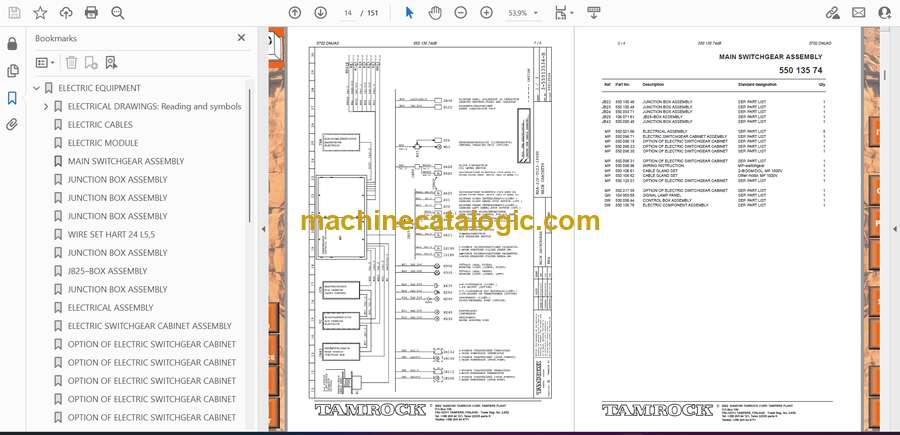Open the find text search tool
900x435 pixels.
[118, 13]
